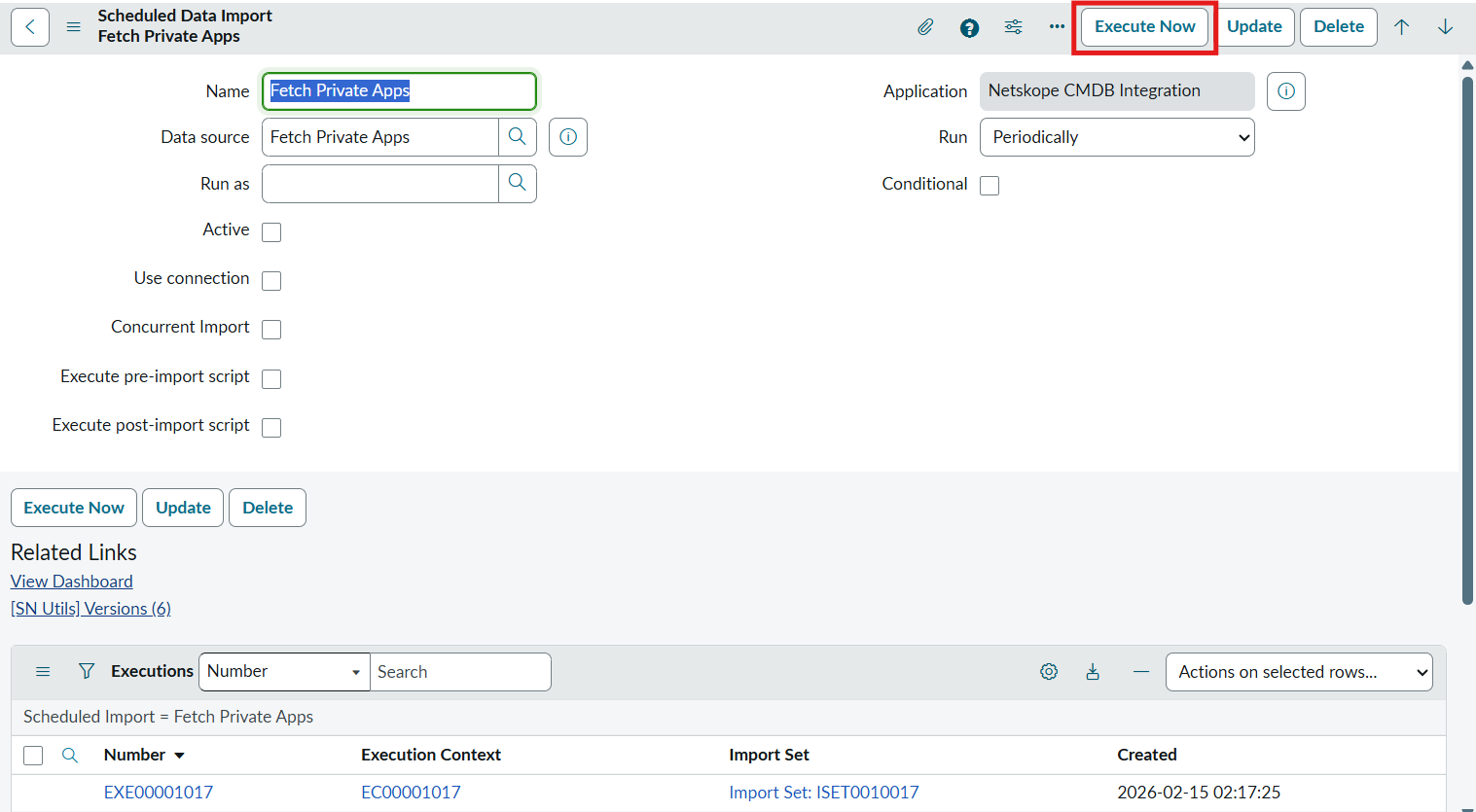Image resolution: width=1476 pixels, height=812 pixels.
Task: Click the Name input field
Action: tap(399, 91)
